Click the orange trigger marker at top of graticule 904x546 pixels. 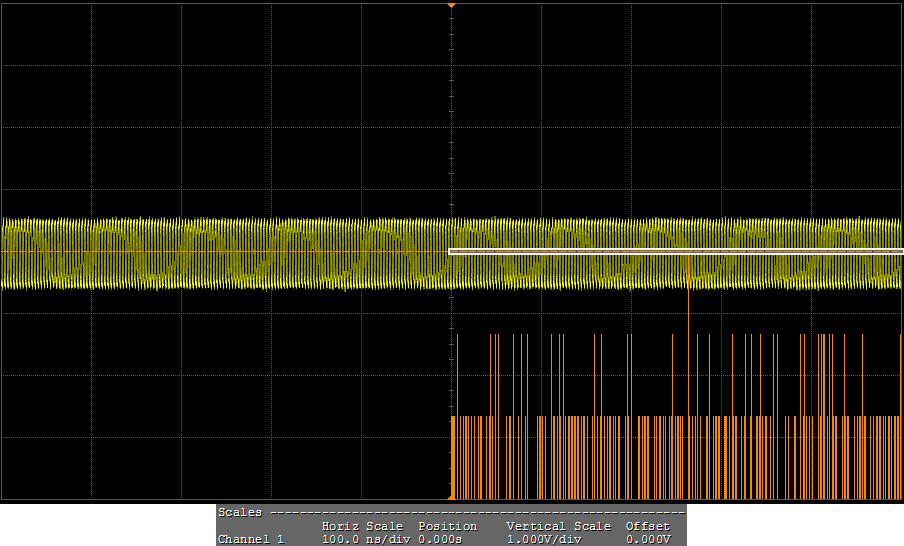click(451, 6)
